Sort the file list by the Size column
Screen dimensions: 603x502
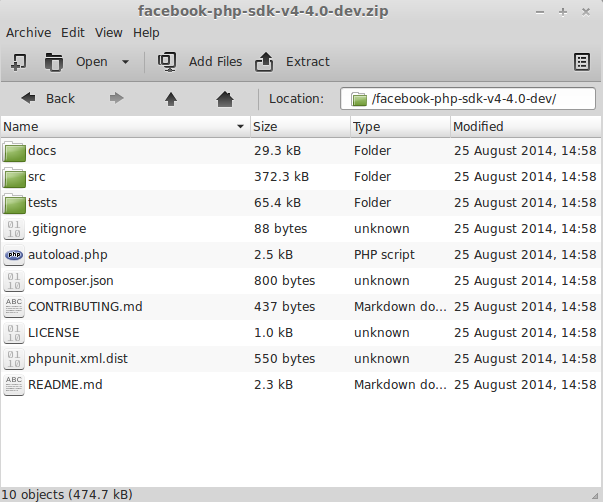300,127
